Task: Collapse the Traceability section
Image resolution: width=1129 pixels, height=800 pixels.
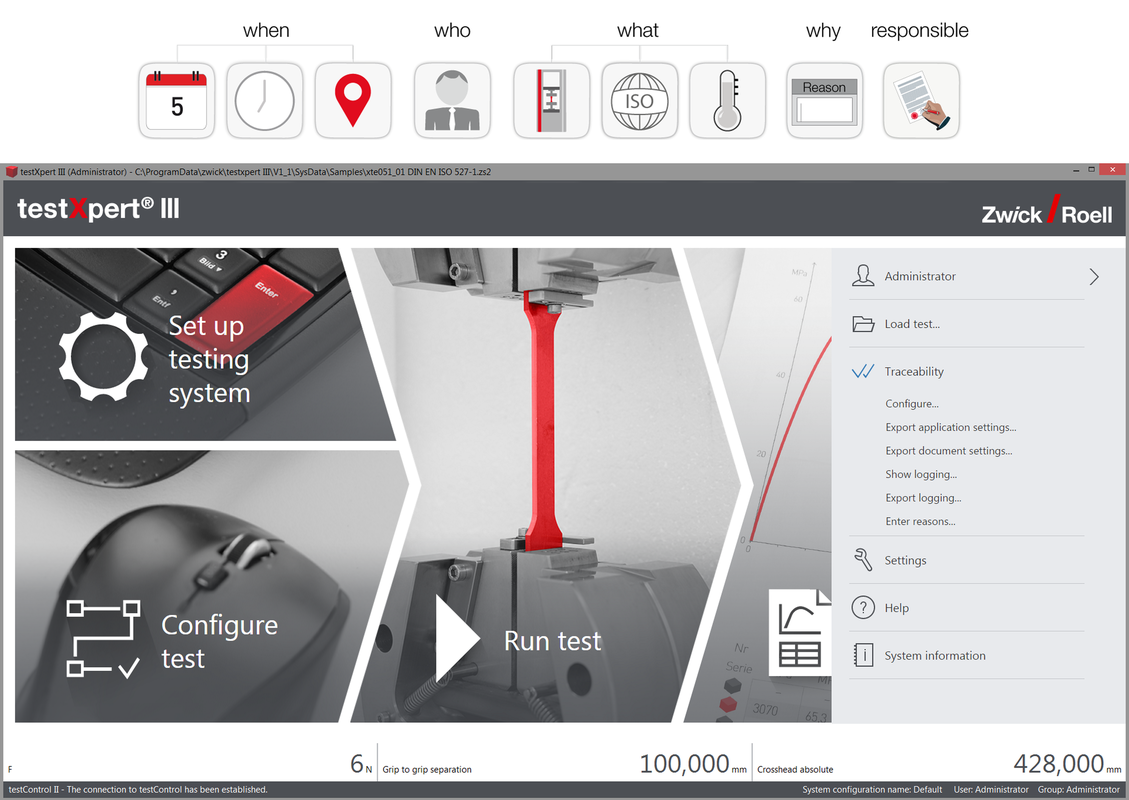Action: coord(913,372)
